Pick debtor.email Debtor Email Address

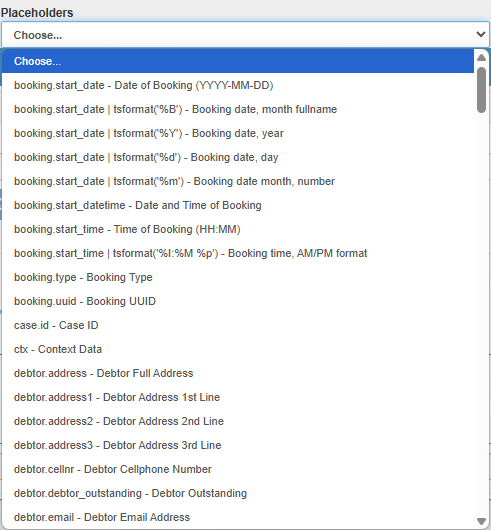238,517
